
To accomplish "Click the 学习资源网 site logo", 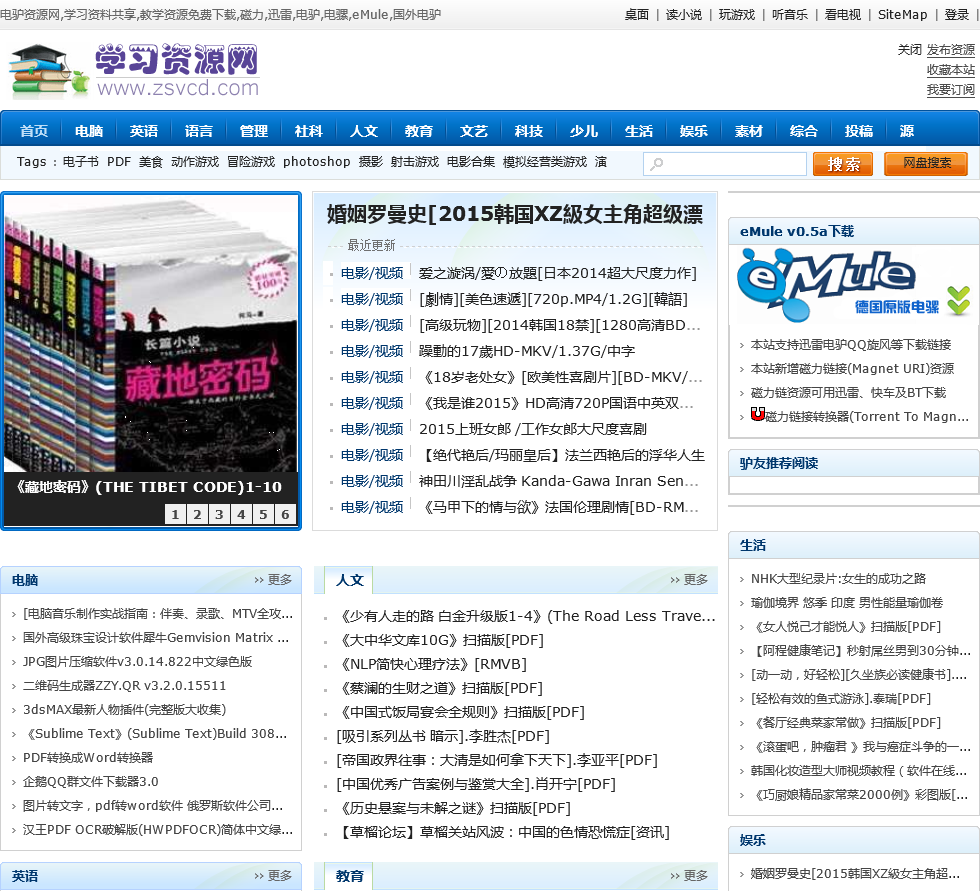I will coord(135,72).
